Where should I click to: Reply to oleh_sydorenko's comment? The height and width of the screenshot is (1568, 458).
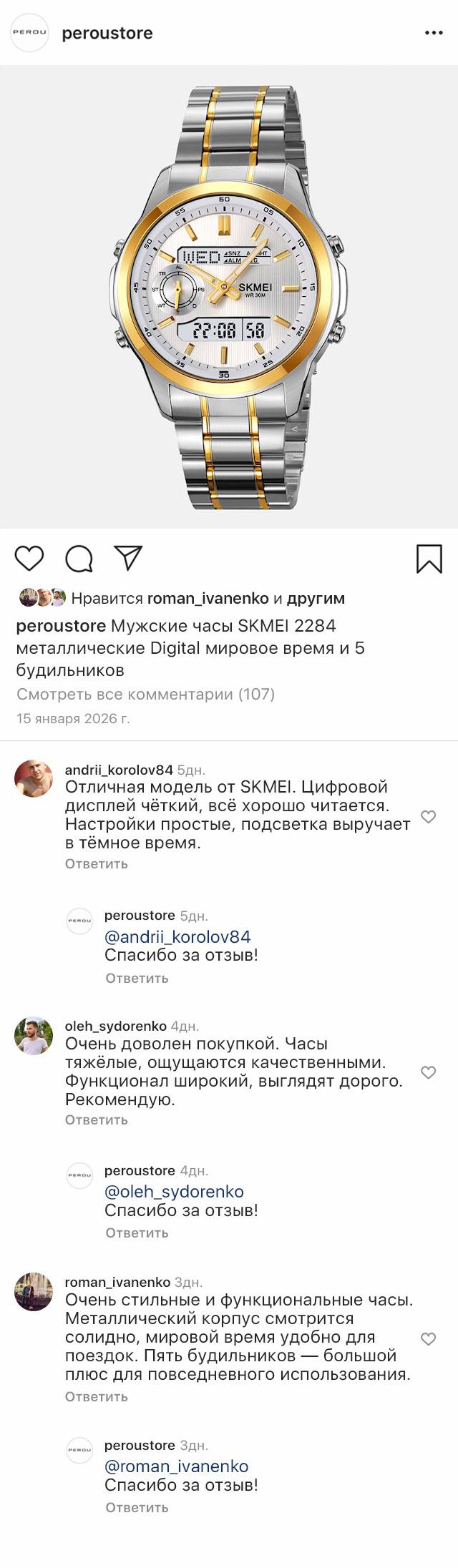pos(96,1119)
